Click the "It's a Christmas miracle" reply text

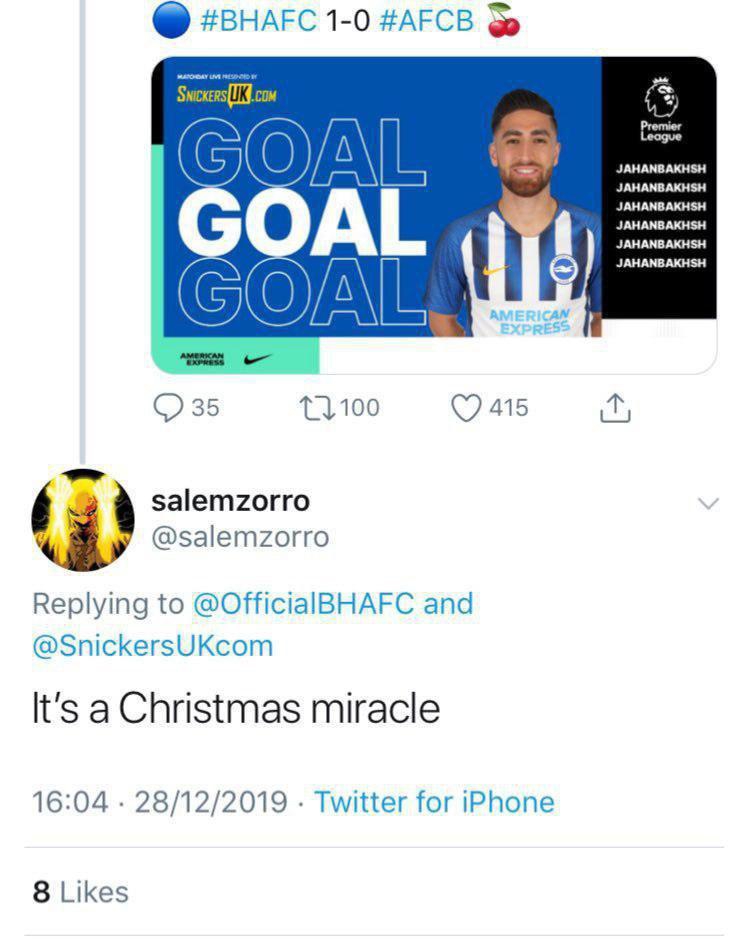pyautogui.click(x=236, y=709)
